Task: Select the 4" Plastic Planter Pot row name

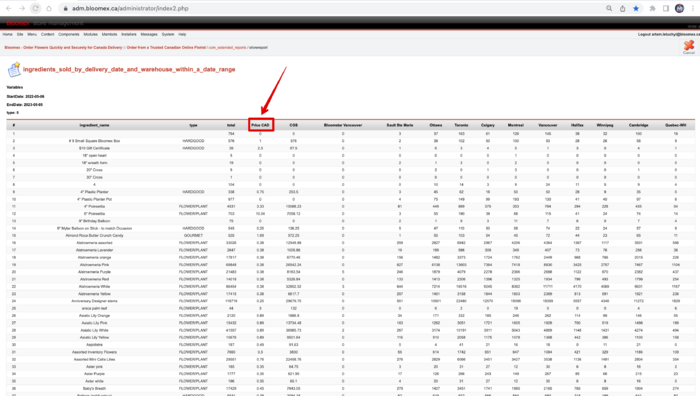Action: tap(94, 199)
